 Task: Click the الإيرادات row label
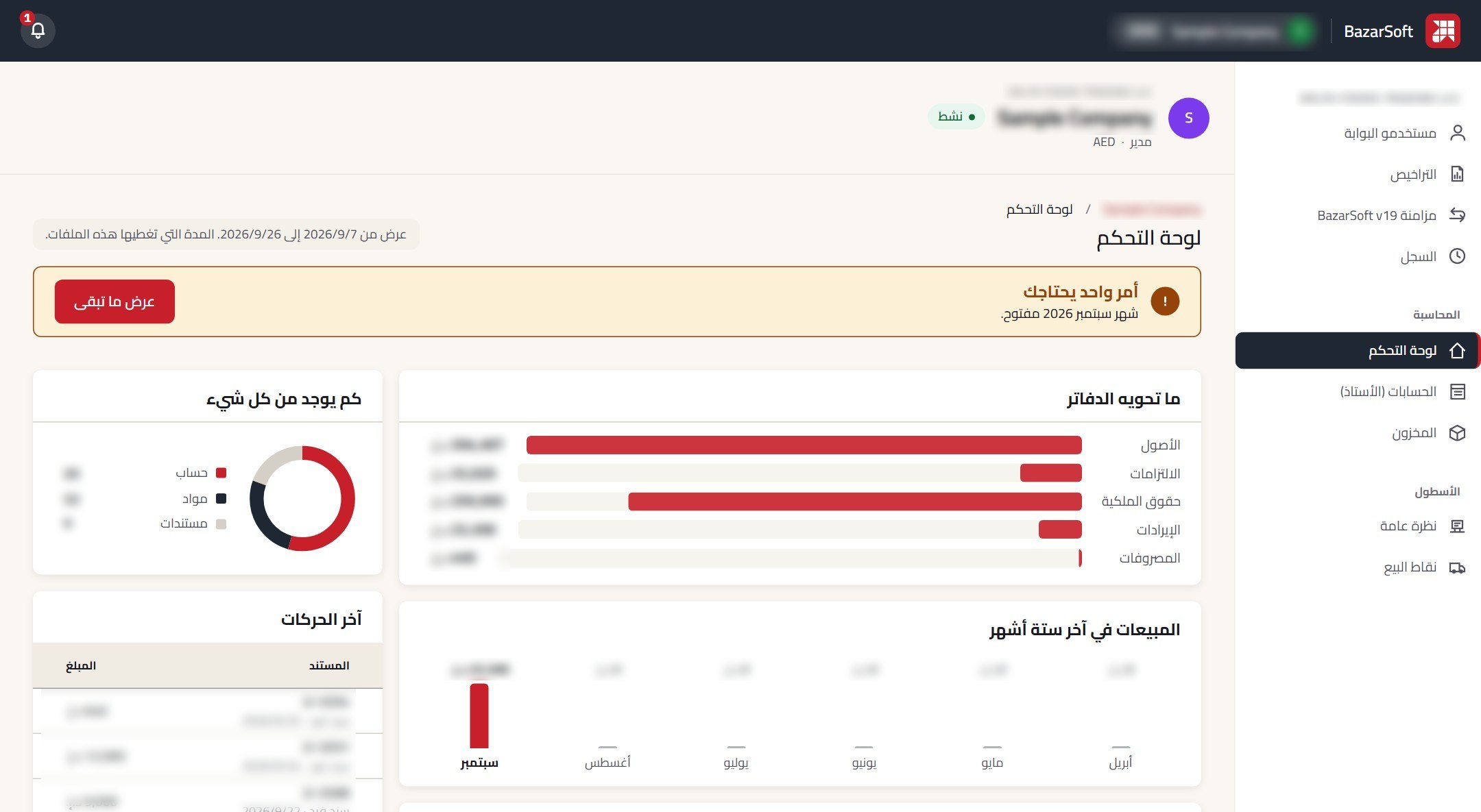[x=1158, y=530]
